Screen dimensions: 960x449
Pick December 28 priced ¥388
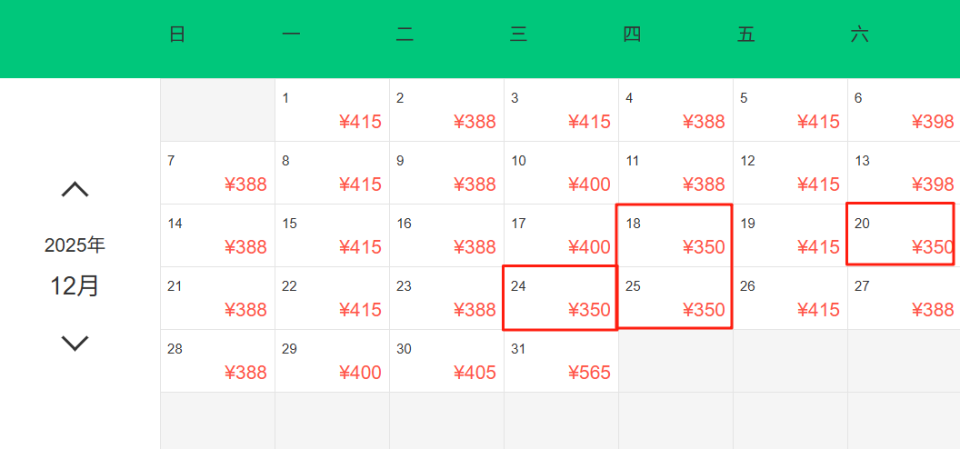(x=218, y=361)
